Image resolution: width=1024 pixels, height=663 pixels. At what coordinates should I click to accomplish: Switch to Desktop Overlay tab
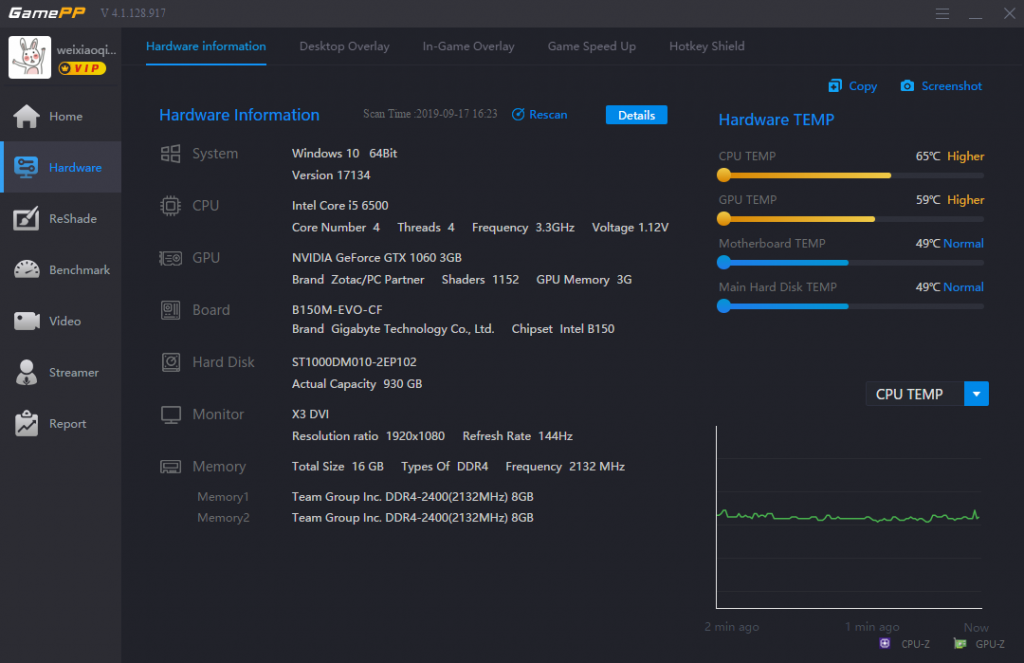tap(344, 46)
